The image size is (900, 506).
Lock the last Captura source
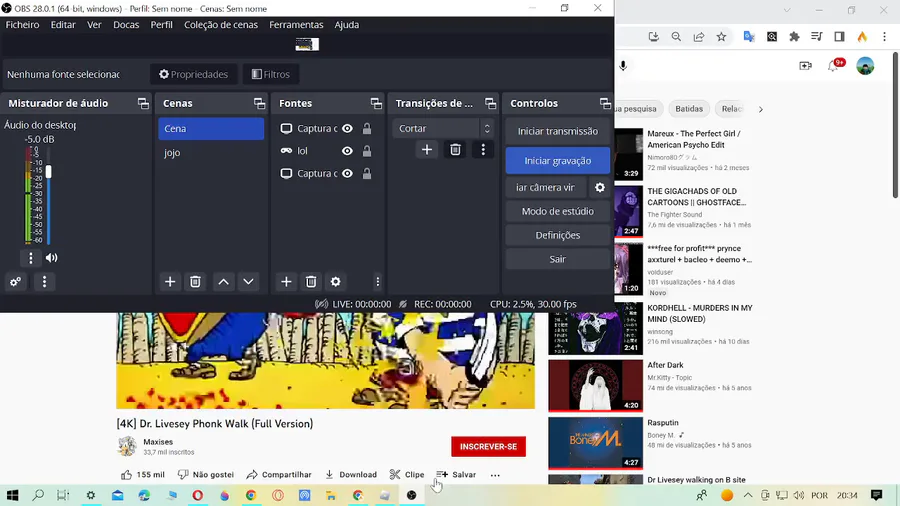click(367, 173)
